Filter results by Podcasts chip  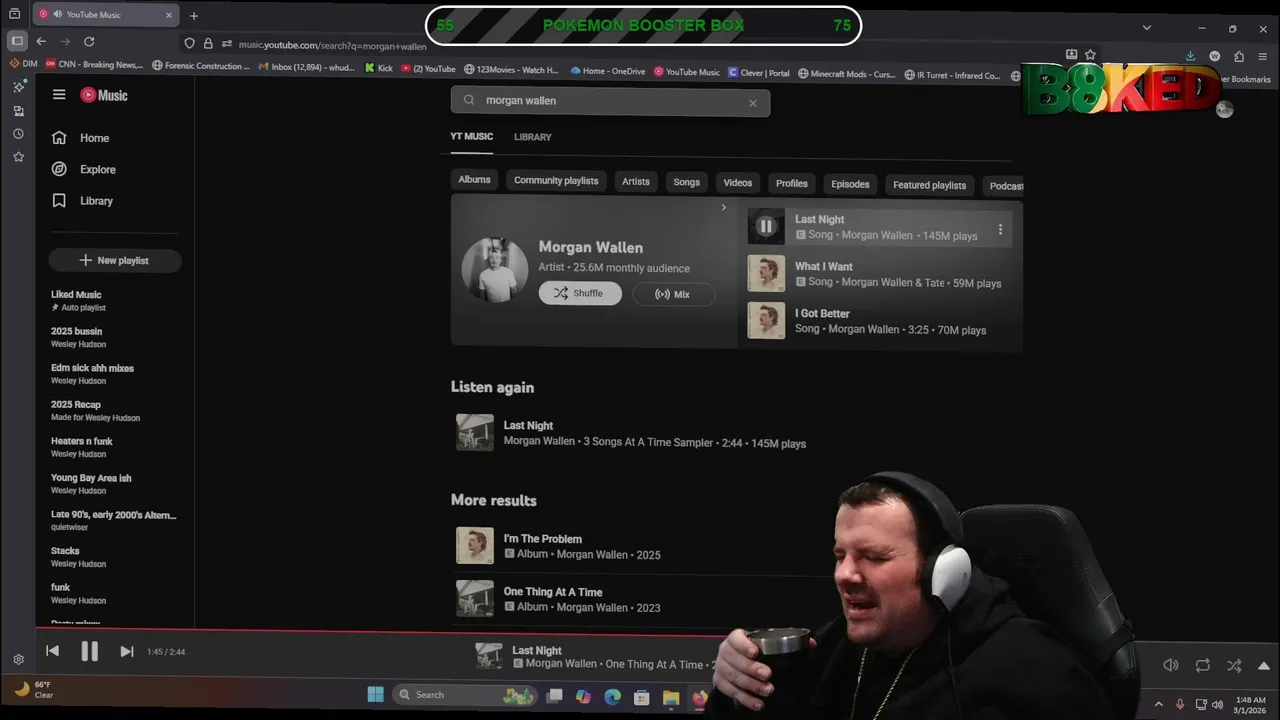pos(1006,186)
